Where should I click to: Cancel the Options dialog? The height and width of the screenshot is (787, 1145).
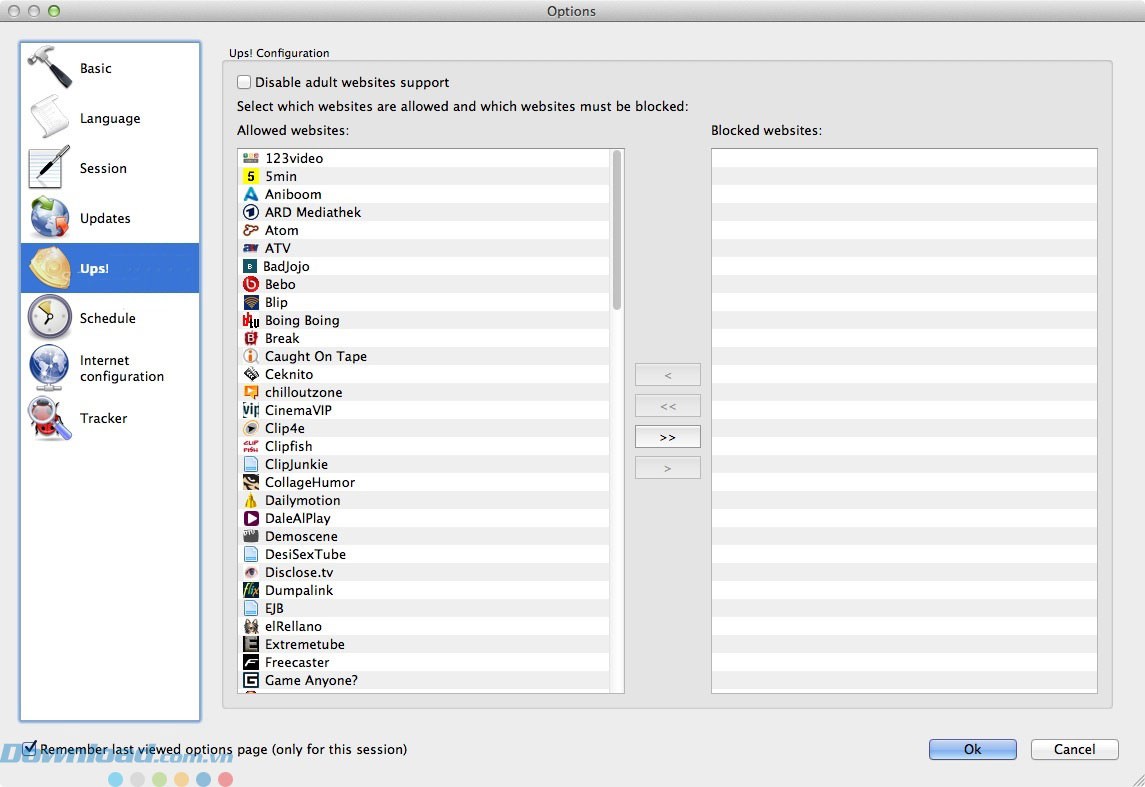[1074, 749]
